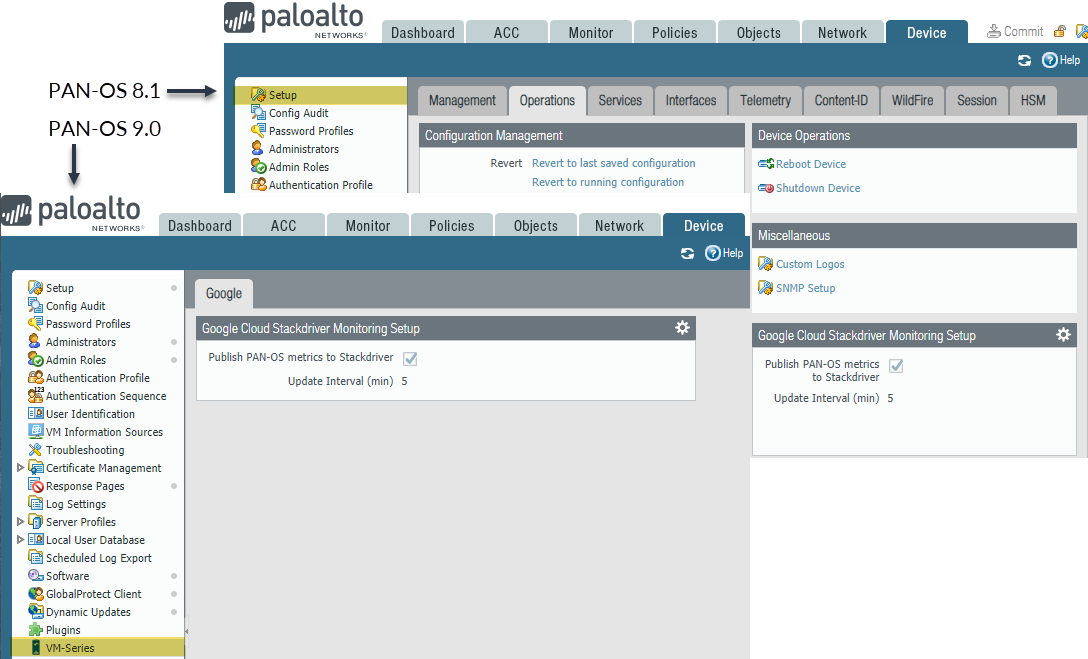Click Authentication Profile icon in PAN-OS 9.0 sidebar
The height and width of the screenshot is (659, 1088).
point(35,377)
